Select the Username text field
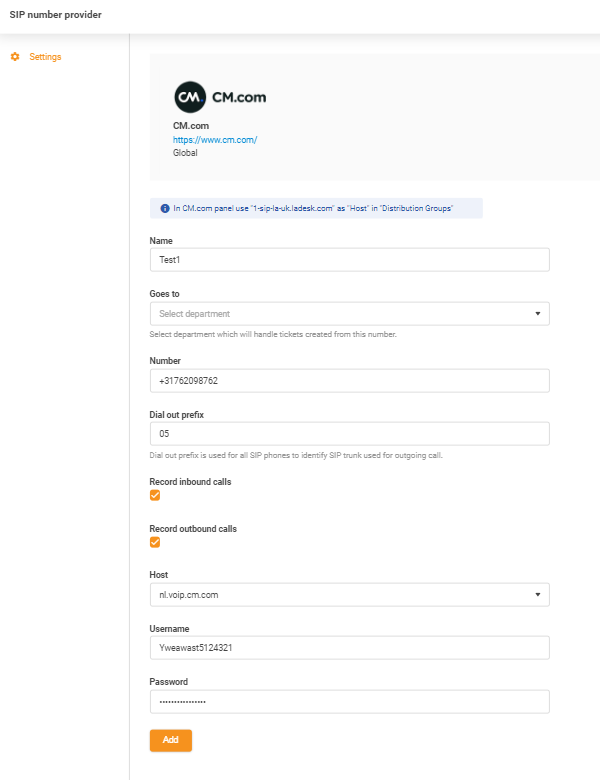 pos(349,648)
